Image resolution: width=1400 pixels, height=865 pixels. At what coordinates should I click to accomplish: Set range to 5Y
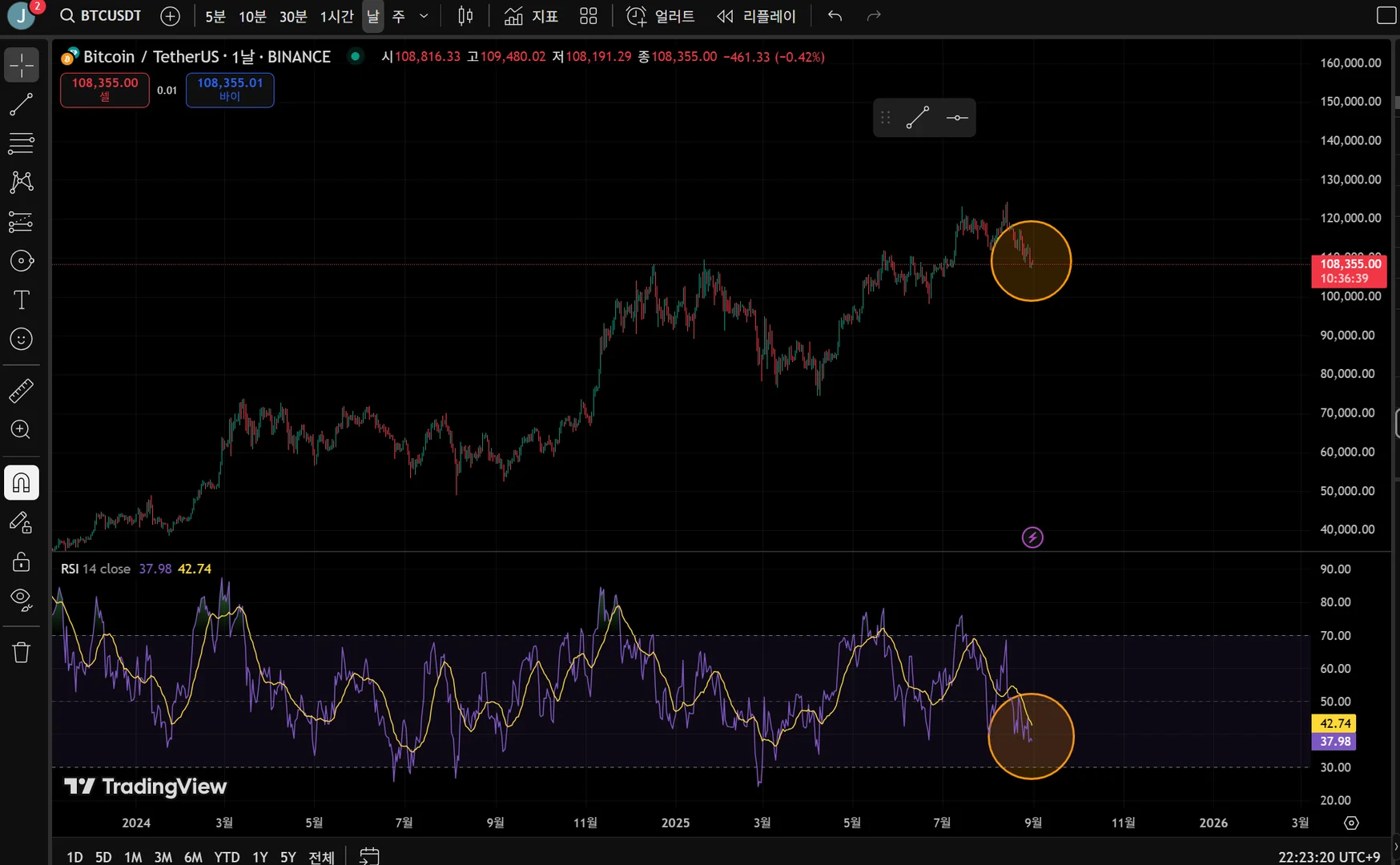click(x=288, y=857)
